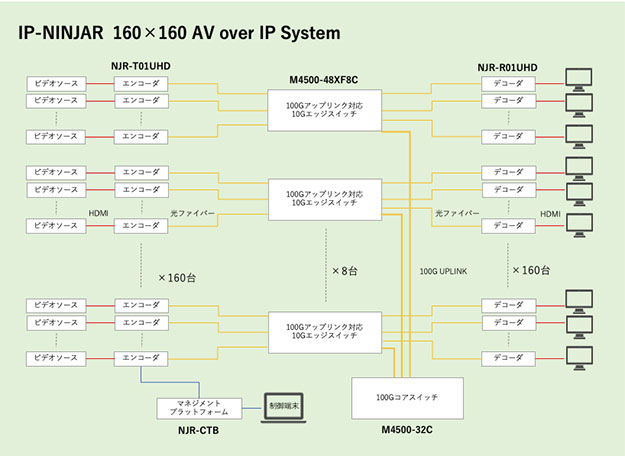Viewport: 625px width, 456px height.
Task: Click the middle 10Gエッジスイッチ box
Action: 323,200
